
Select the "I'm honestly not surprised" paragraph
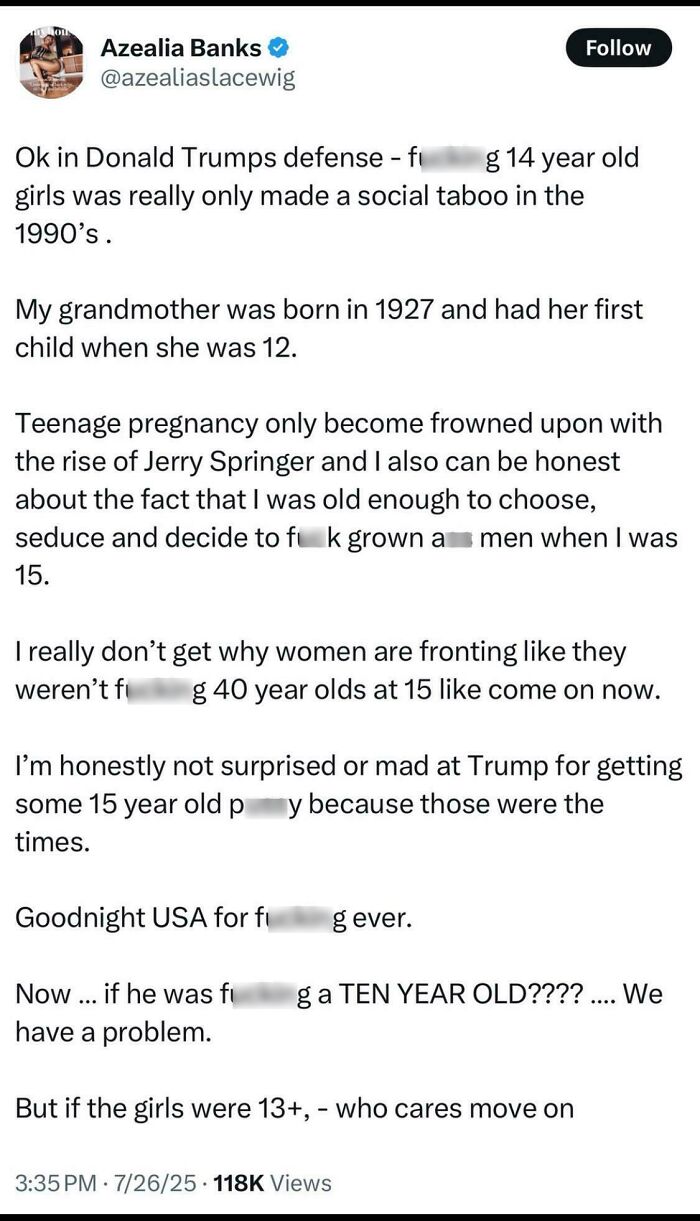click(x=349, y=804)
